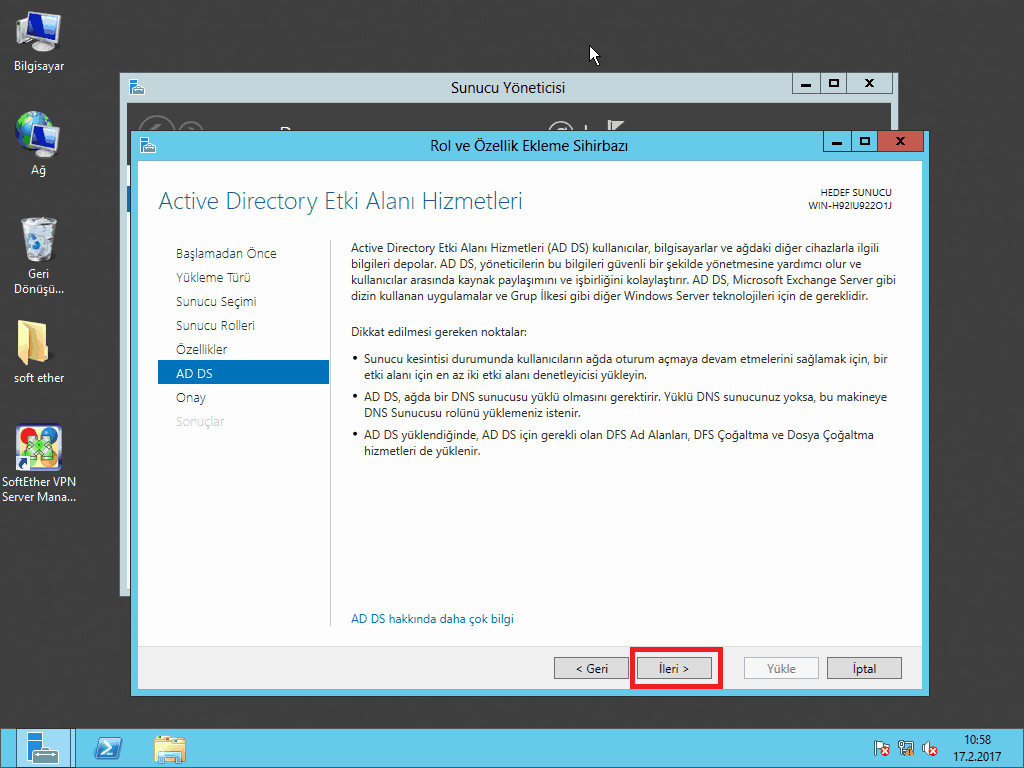Open File Explorer from the taskbar
The height and width of the screenshot is (768, 1024).
pos(170,748)
